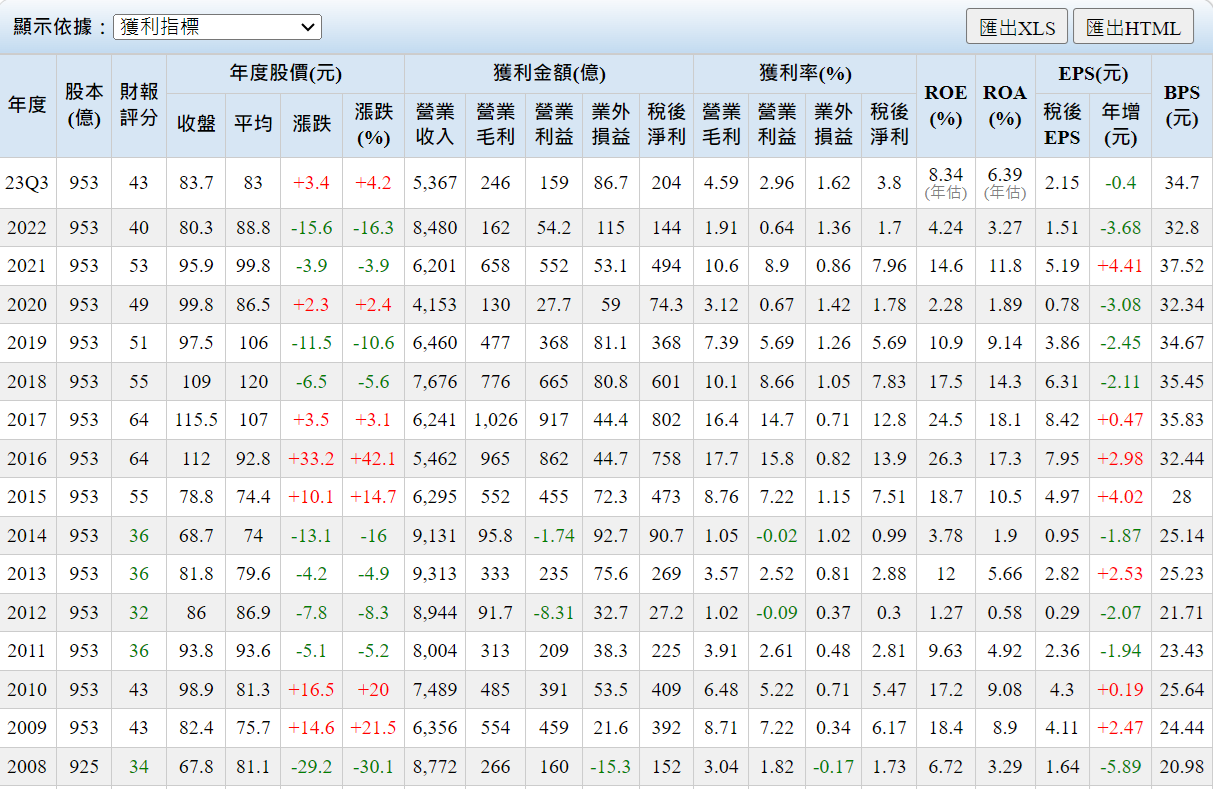
Task: Open the 顯示依據 獲利指標 dropdown
Action: click(217, 27)
